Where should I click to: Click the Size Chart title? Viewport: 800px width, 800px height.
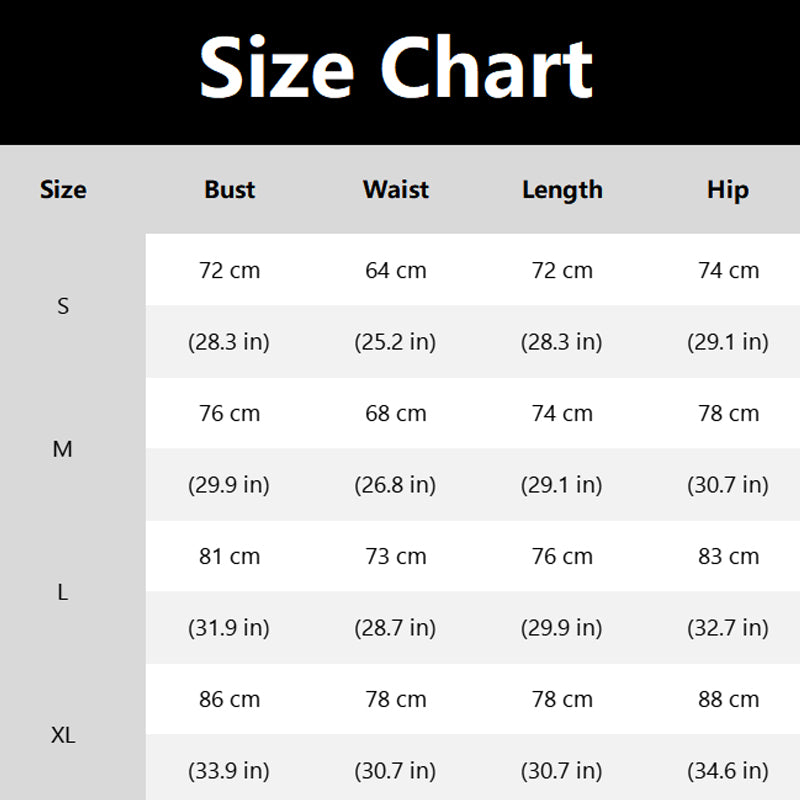397,68
